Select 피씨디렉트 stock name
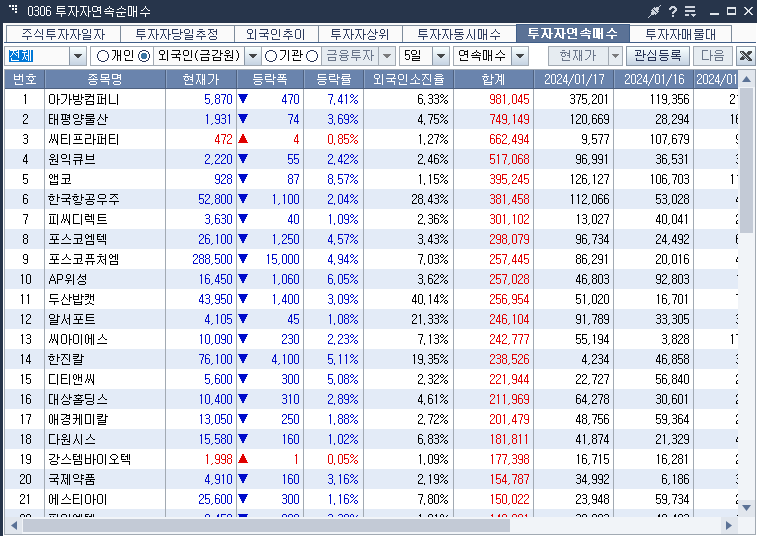 point(78,219)
